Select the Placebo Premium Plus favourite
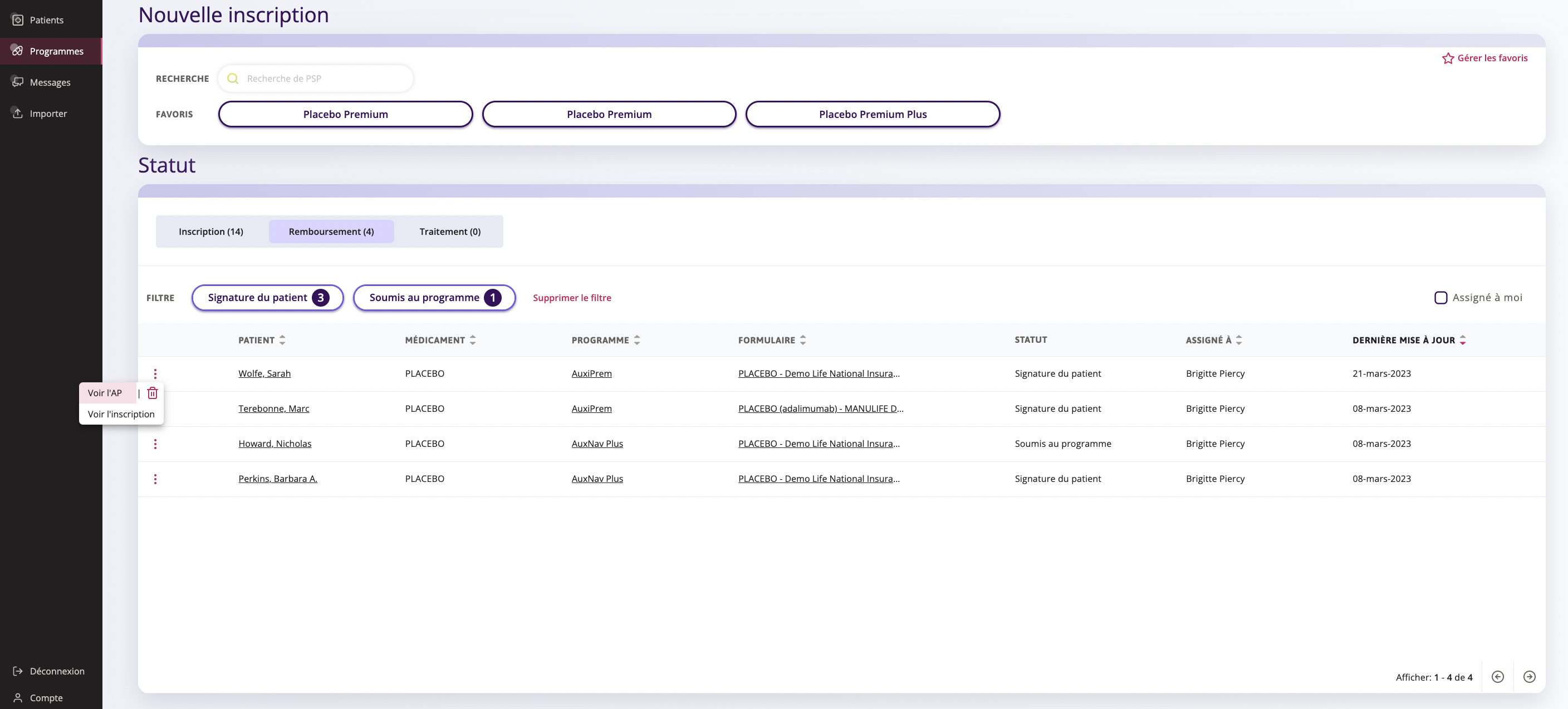The image size is (1568, 709). (873, 114)
